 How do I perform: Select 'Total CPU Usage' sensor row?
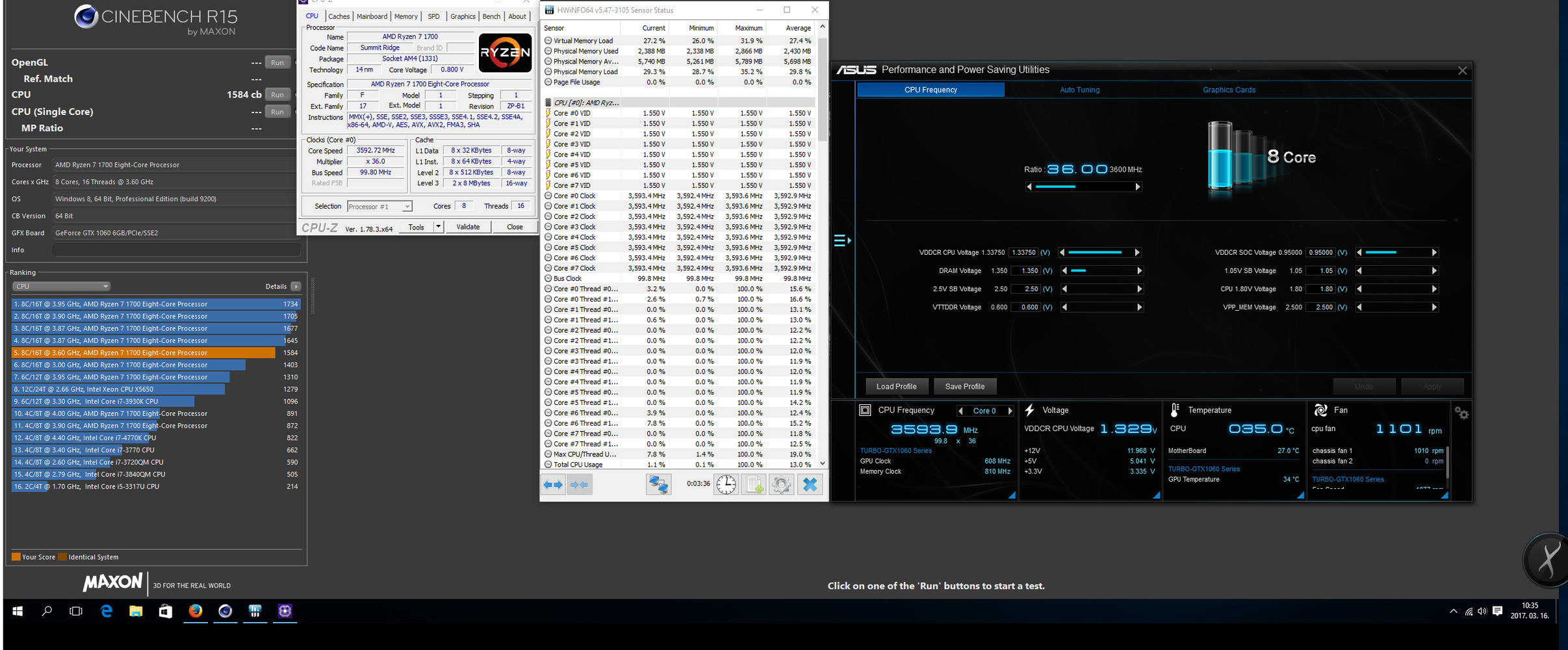pyautogui.click(x=678, y=465)
